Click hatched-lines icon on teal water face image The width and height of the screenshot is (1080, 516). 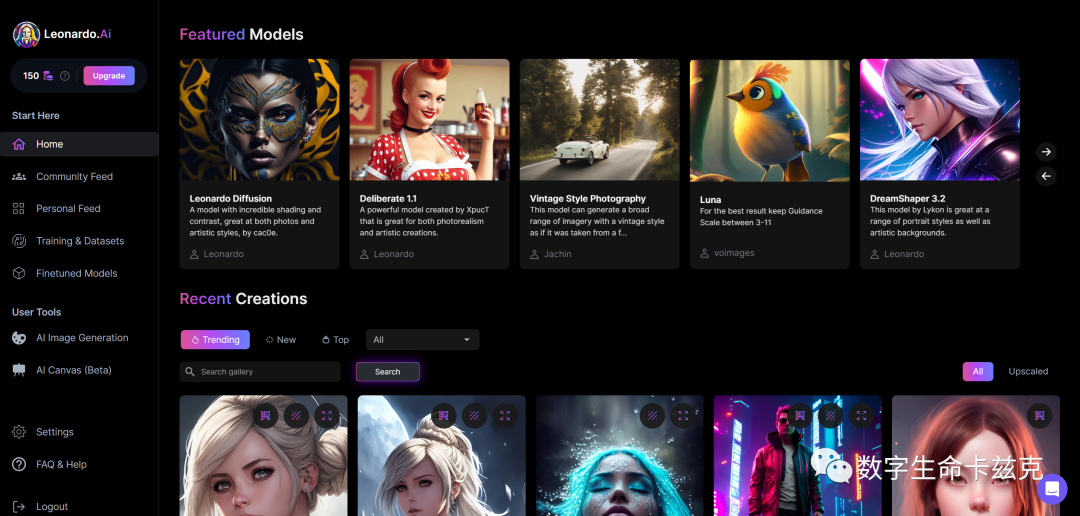(652, 415)
